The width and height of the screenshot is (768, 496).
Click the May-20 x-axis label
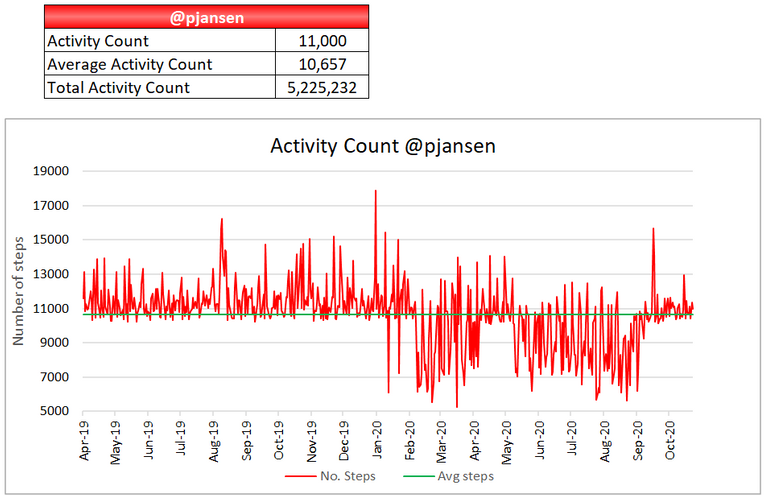(506, 442)
